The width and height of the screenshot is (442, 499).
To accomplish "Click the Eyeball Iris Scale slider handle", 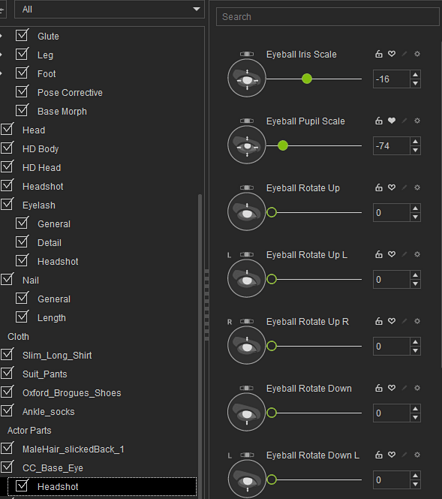I will click(x=307, y=79).
